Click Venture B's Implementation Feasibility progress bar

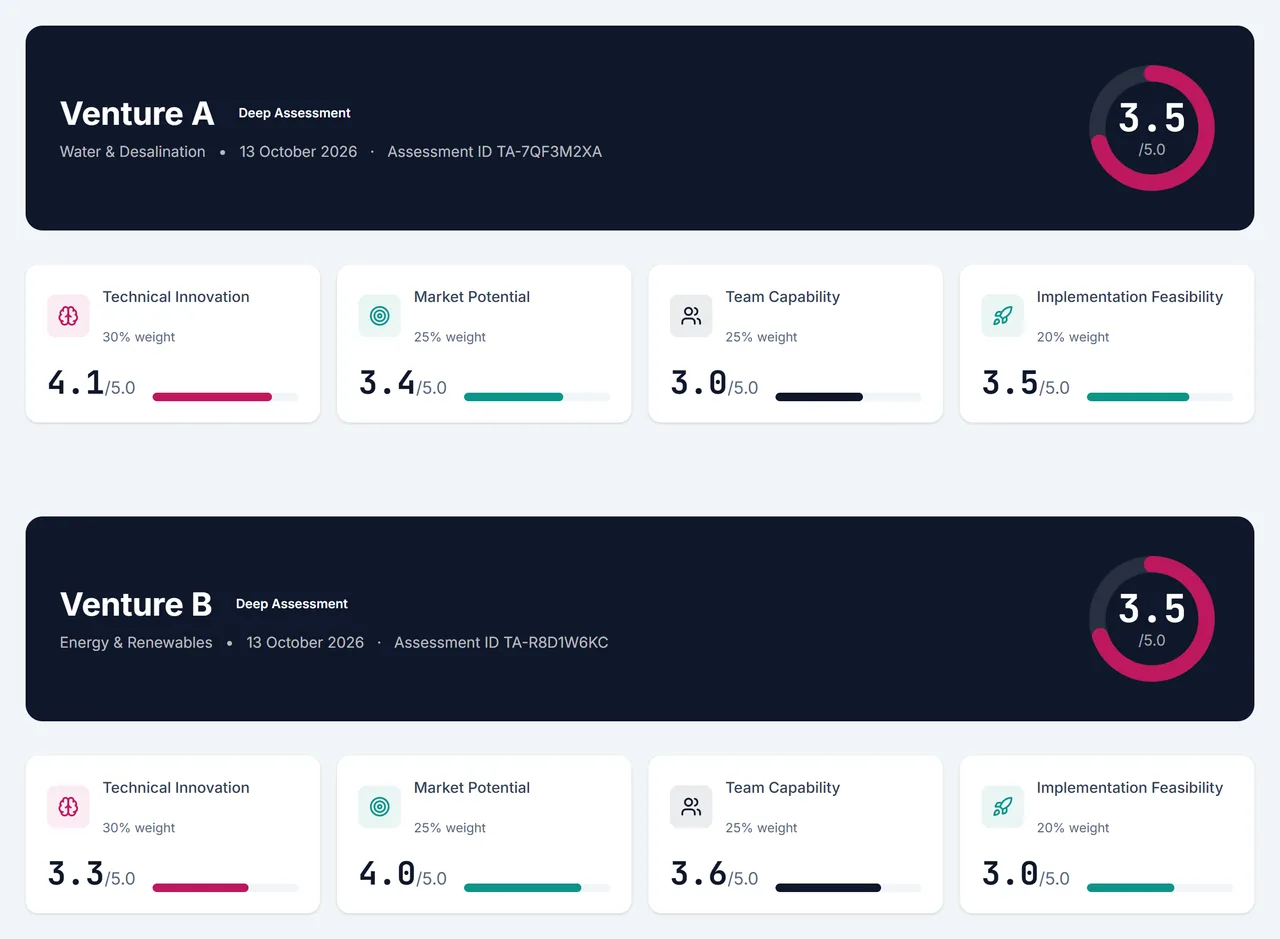(x=1160, y=888)
